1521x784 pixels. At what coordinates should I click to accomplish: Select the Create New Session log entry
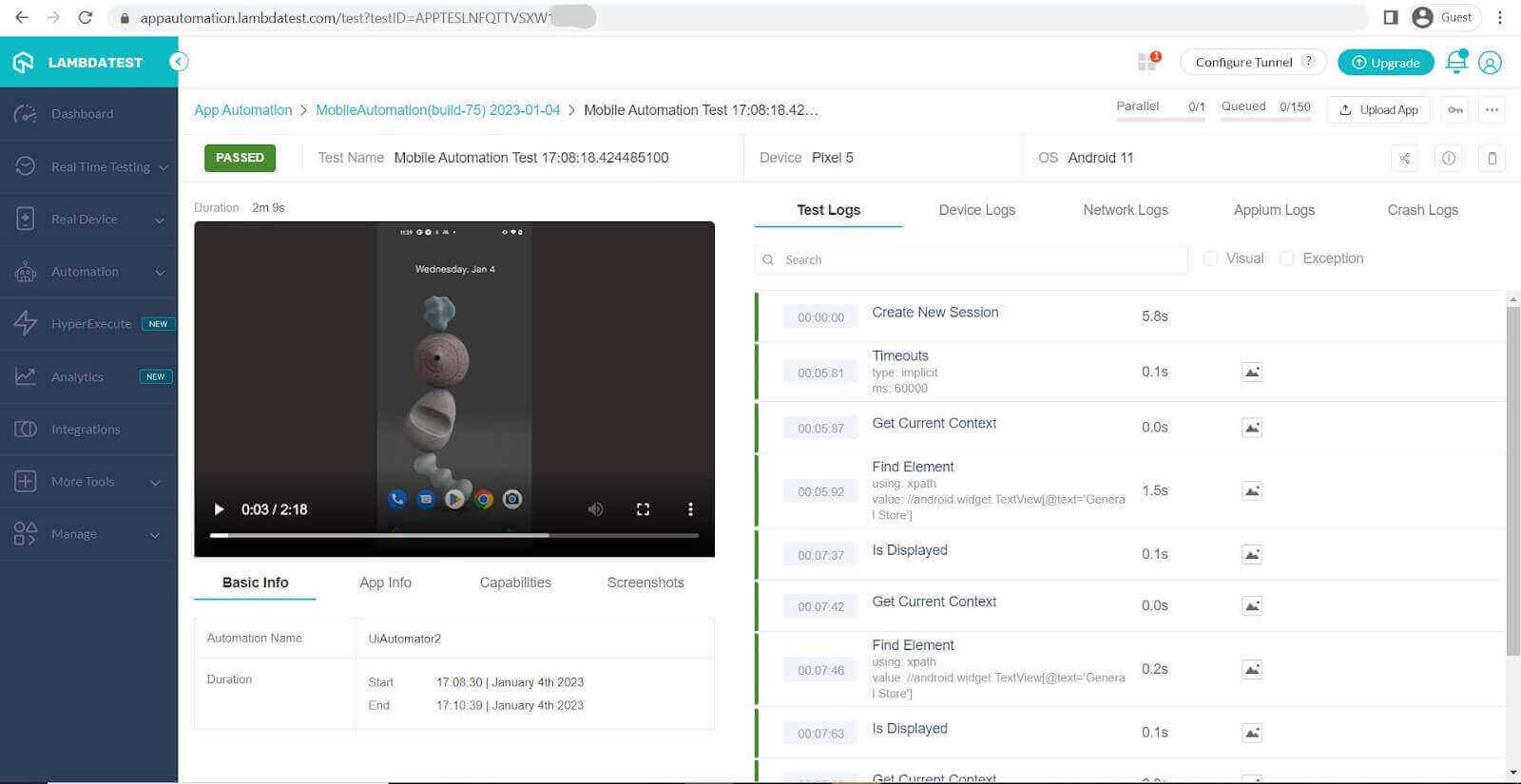tap(1131, 316)
